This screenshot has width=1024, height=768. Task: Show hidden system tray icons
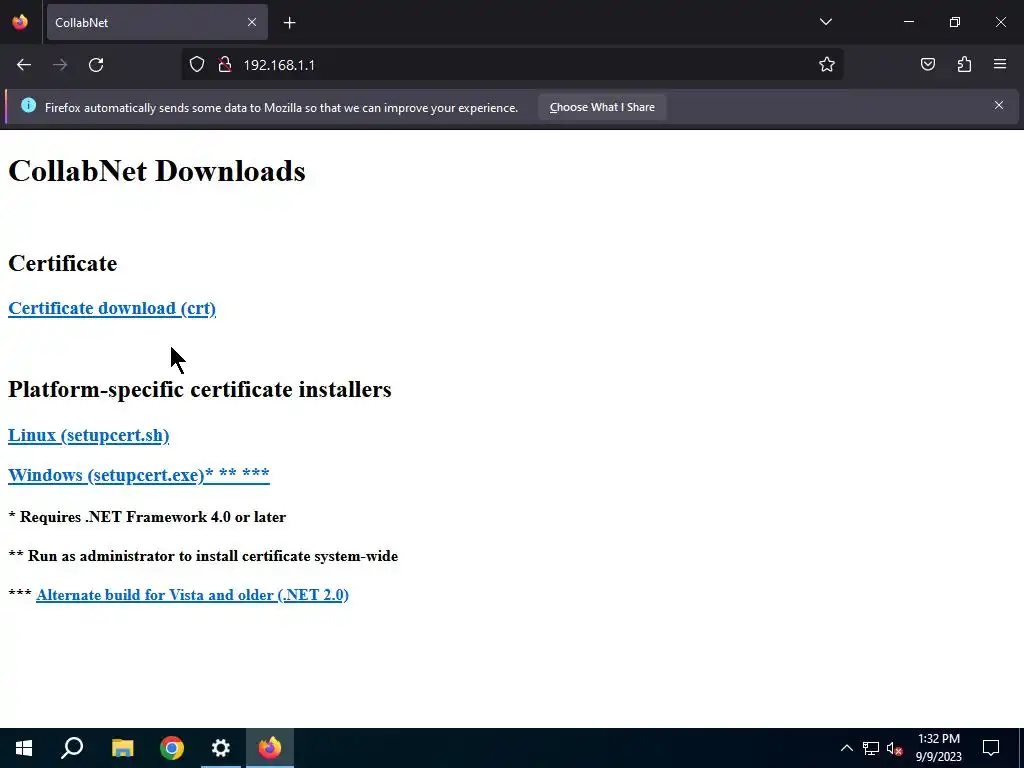click(846, 748)
